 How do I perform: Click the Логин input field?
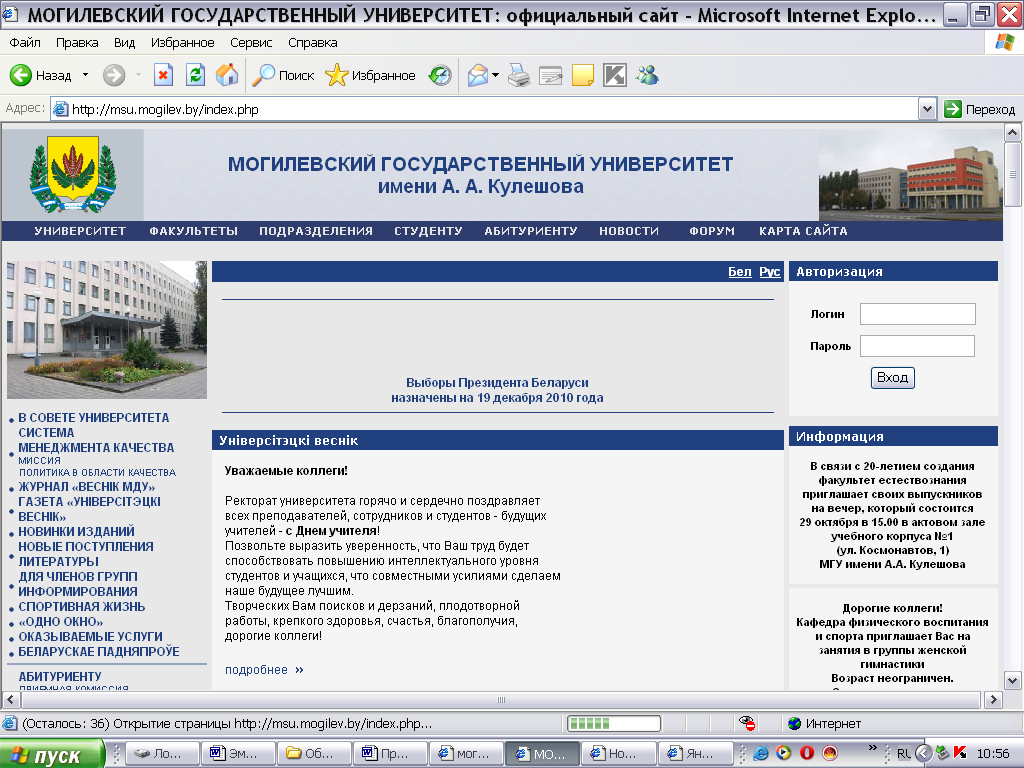click(x=918, y=314)
